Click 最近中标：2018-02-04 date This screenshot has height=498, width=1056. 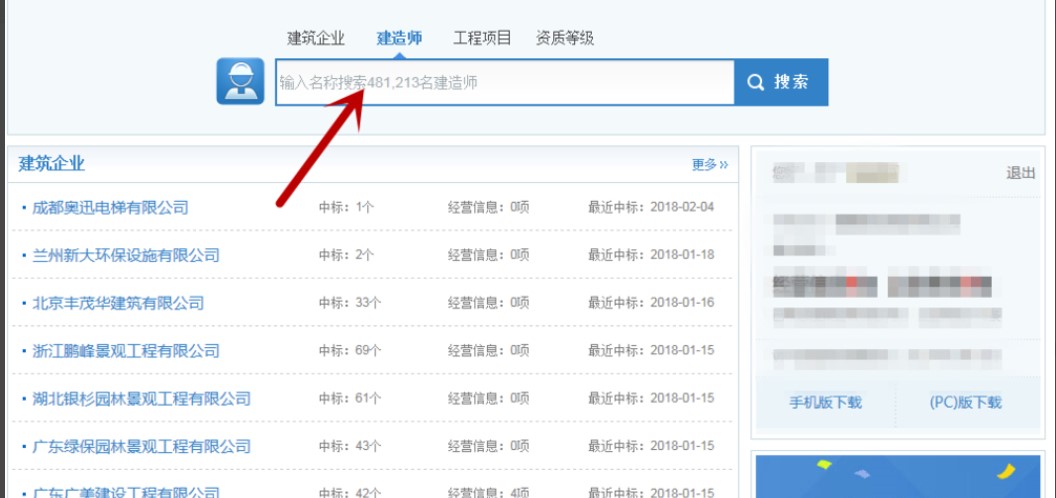651,208
